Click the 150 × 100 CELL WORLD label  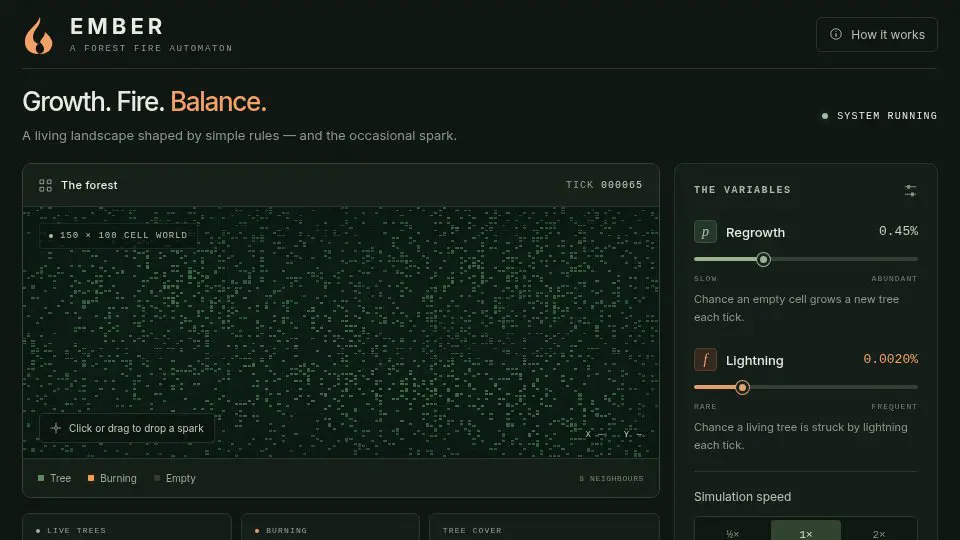tap(118, 235)
